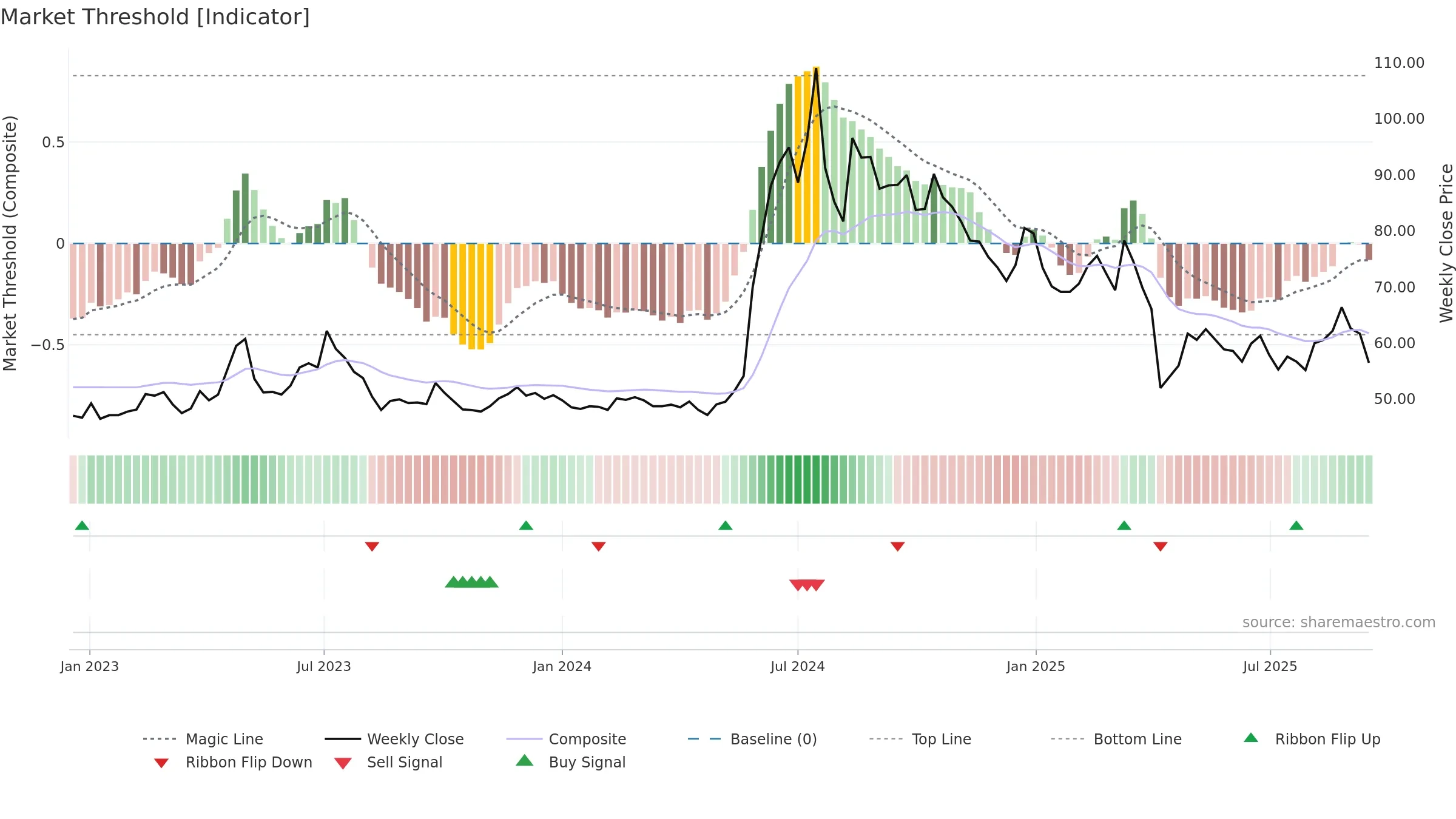
Task: Toggle the Baseline (0) legend entry
Action: click(752, 739)
